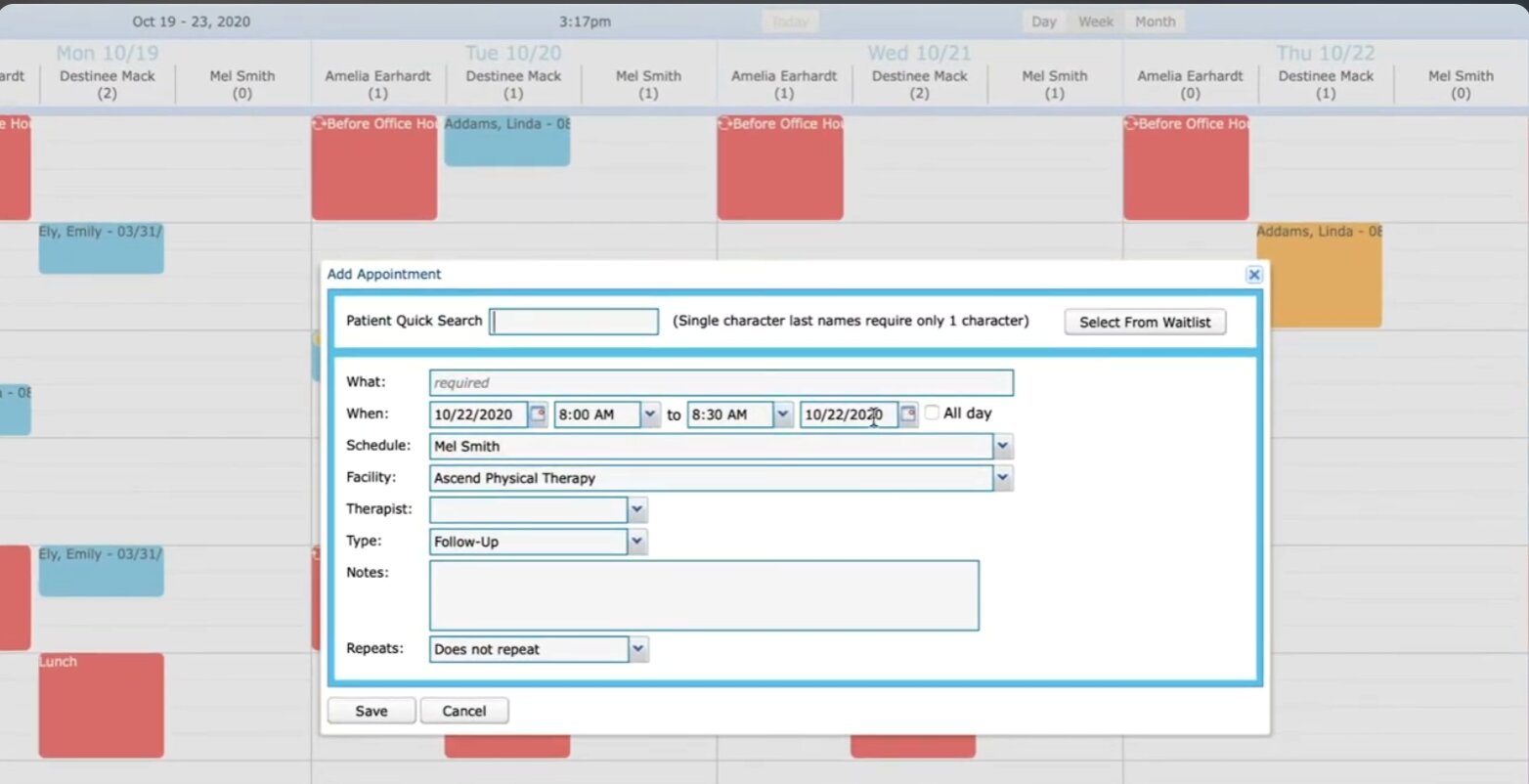Open the Type dropdown showing Follow-Up
The width and height of the screenshot is (1529, 784).
point(637,542)
